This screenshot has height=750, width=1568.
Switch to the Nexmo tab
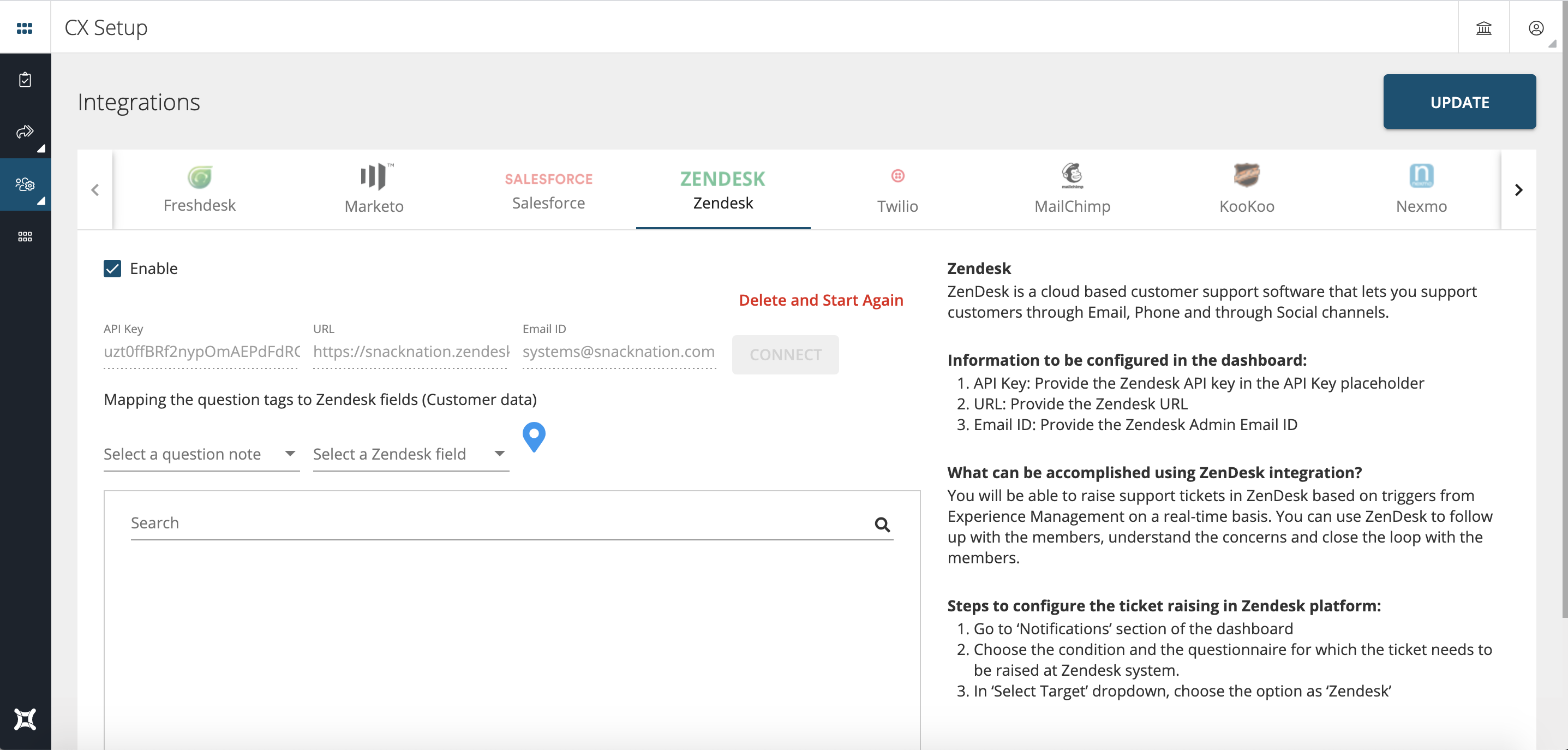[x=1421, y=189]
